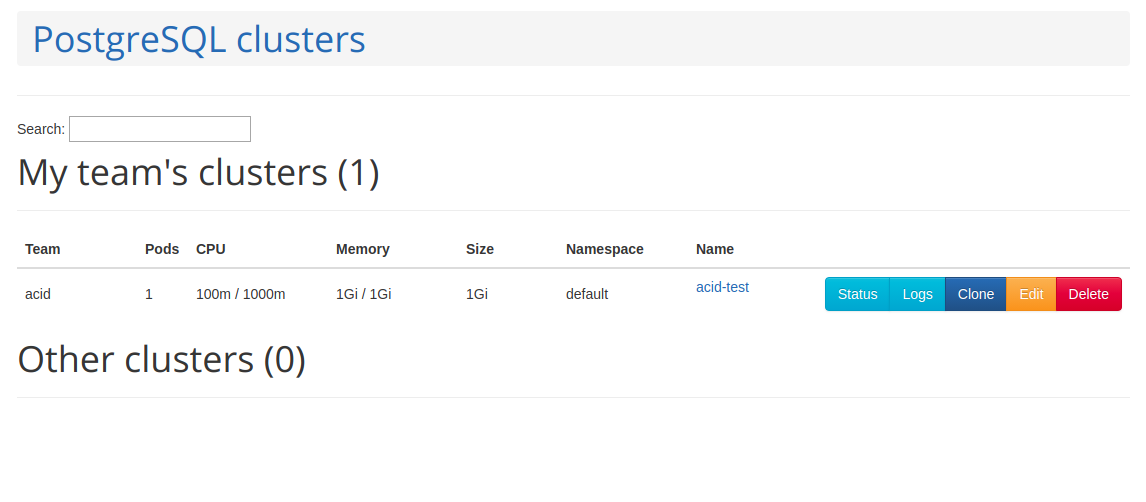
Task: Click the Name column header
Action: point(714,249)
